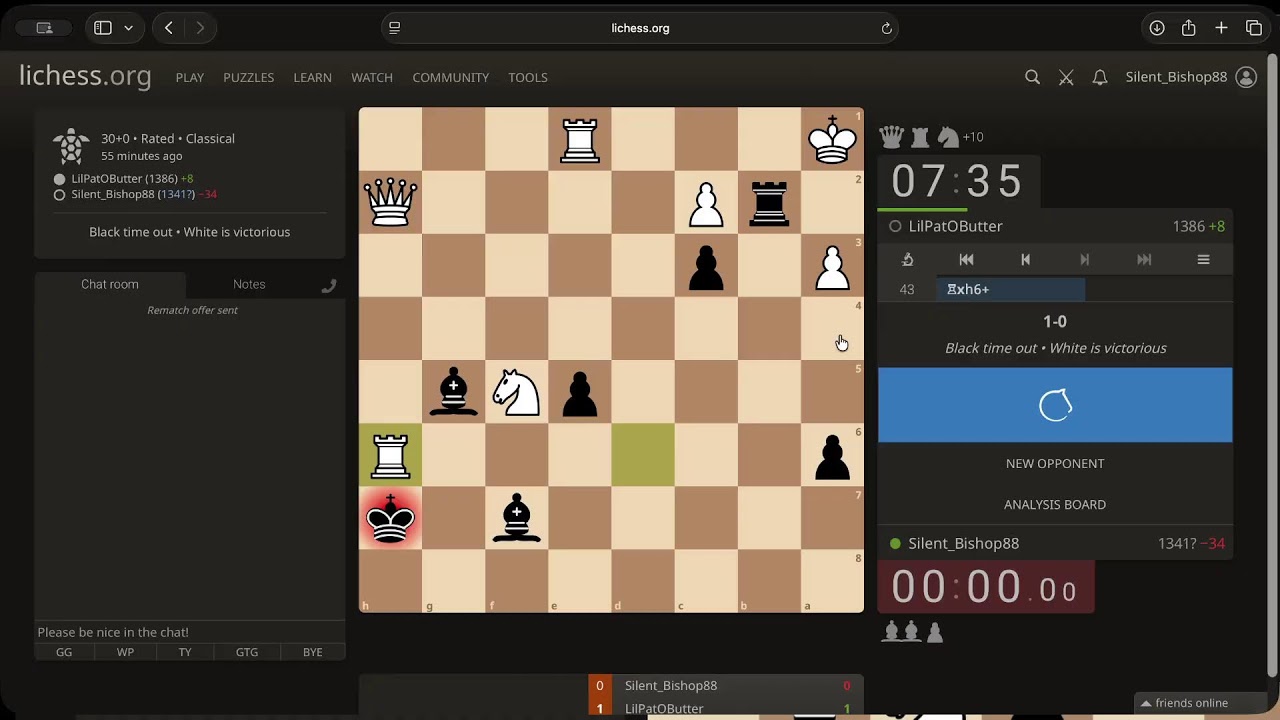Show the tab overview icon
Image resolution: width=1280 pixels, height=720 pixels.
[1254, 28]
